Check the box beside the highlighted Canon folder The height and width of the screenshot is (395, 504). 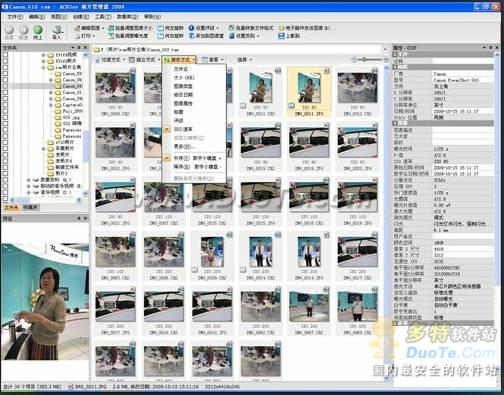pos(5,86)
